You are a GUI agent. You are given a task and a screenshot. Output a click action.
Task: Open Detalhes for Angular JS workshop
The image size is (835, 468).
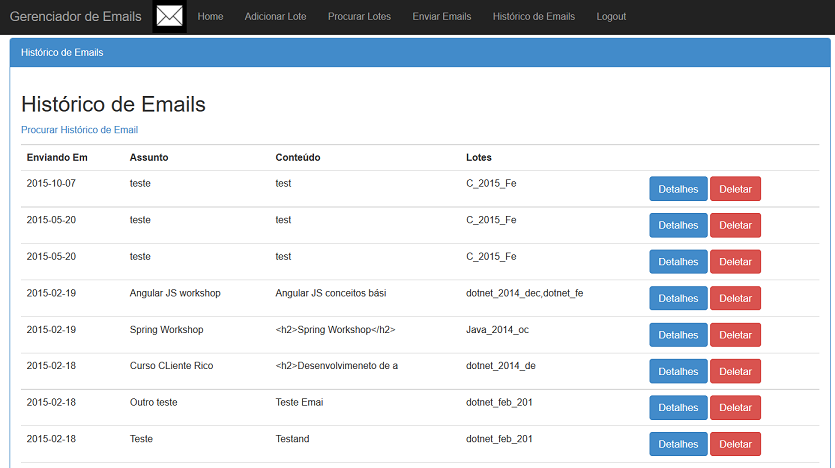click(x=678, y=298)
